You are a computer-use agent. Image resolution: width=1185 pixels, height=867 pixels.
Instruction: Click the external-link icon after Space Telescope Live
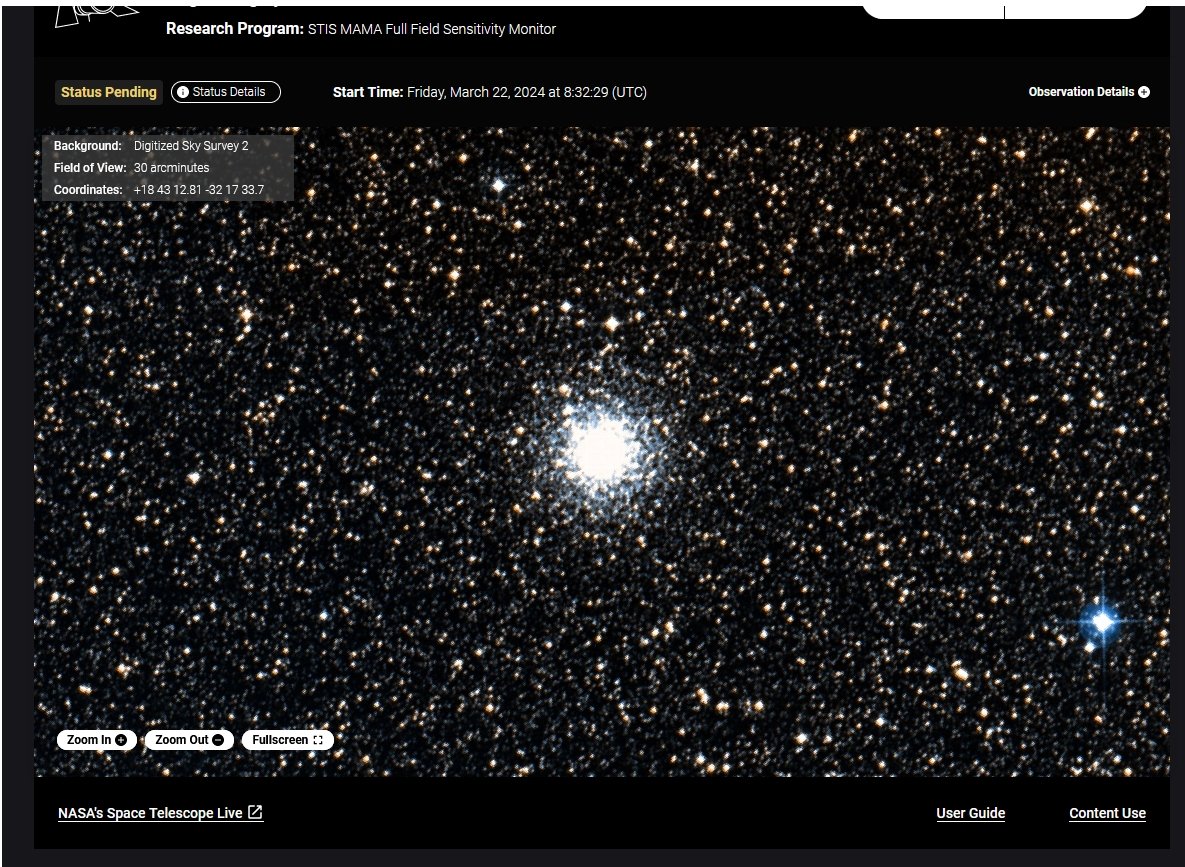255,813
